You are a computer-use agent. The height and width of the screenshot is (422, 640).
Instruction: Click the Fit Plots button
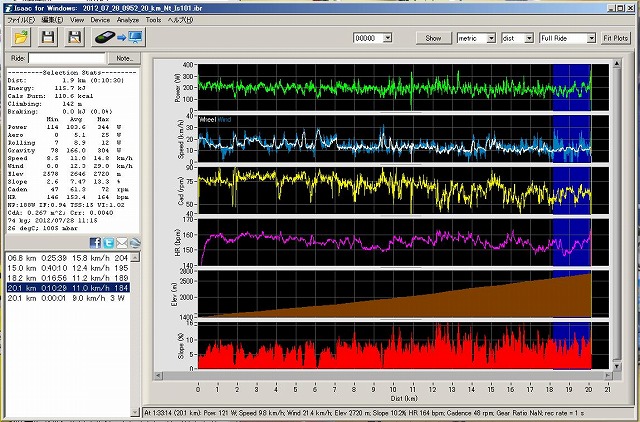[x=616, y=38]
